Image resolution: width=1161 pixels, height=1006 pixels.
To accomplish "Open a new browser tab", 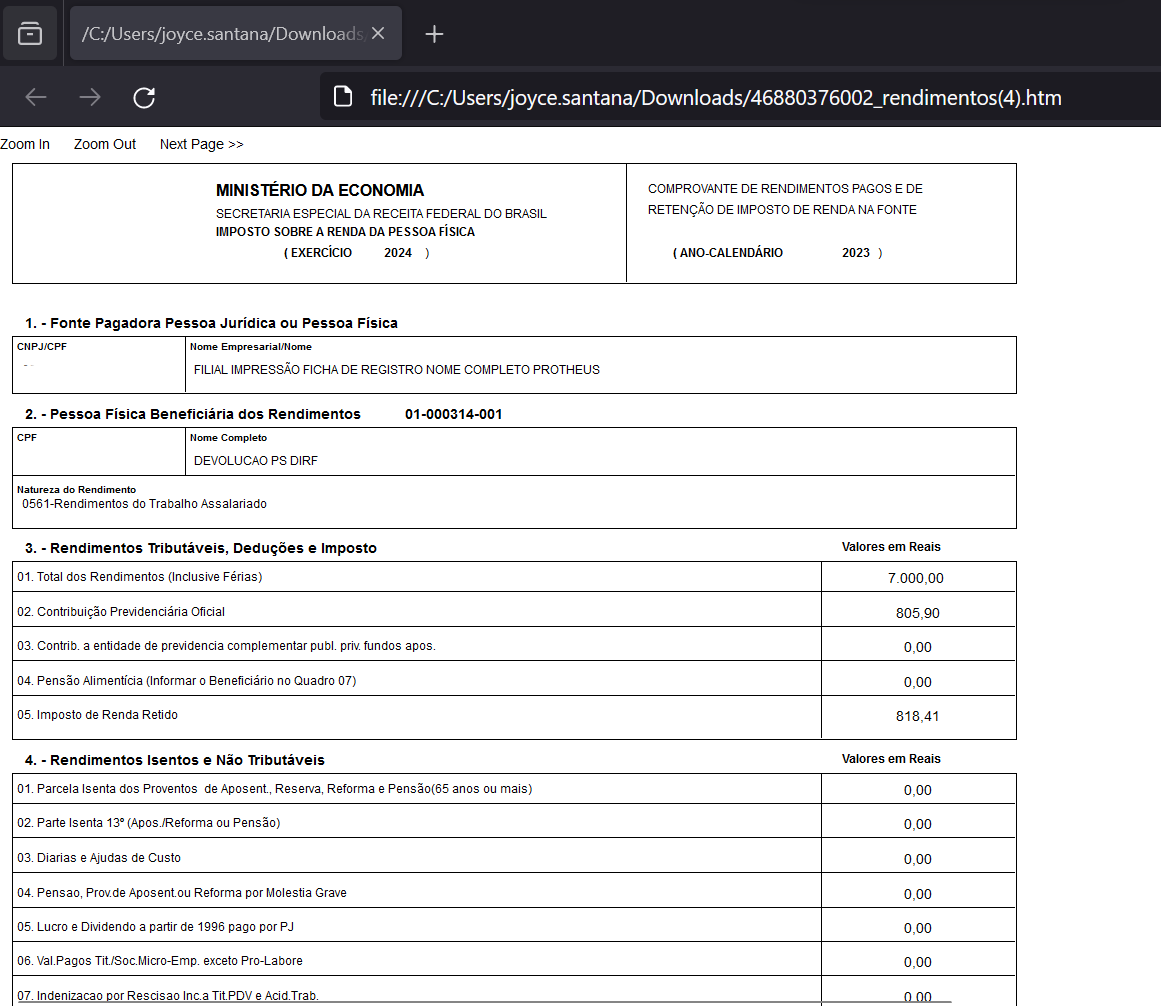I will click(x=434, y=33).
